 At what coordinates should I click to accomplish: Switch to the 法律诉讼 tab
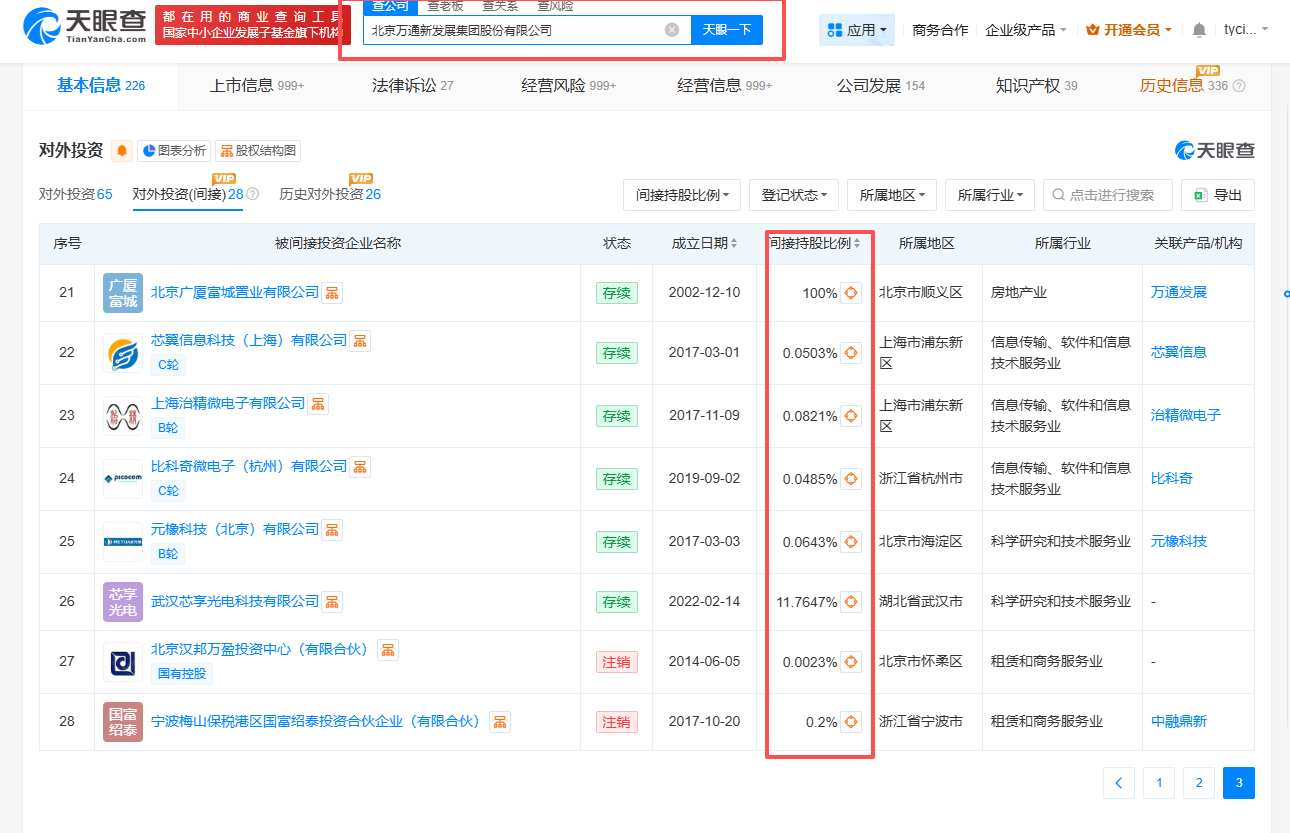(413, 86)
